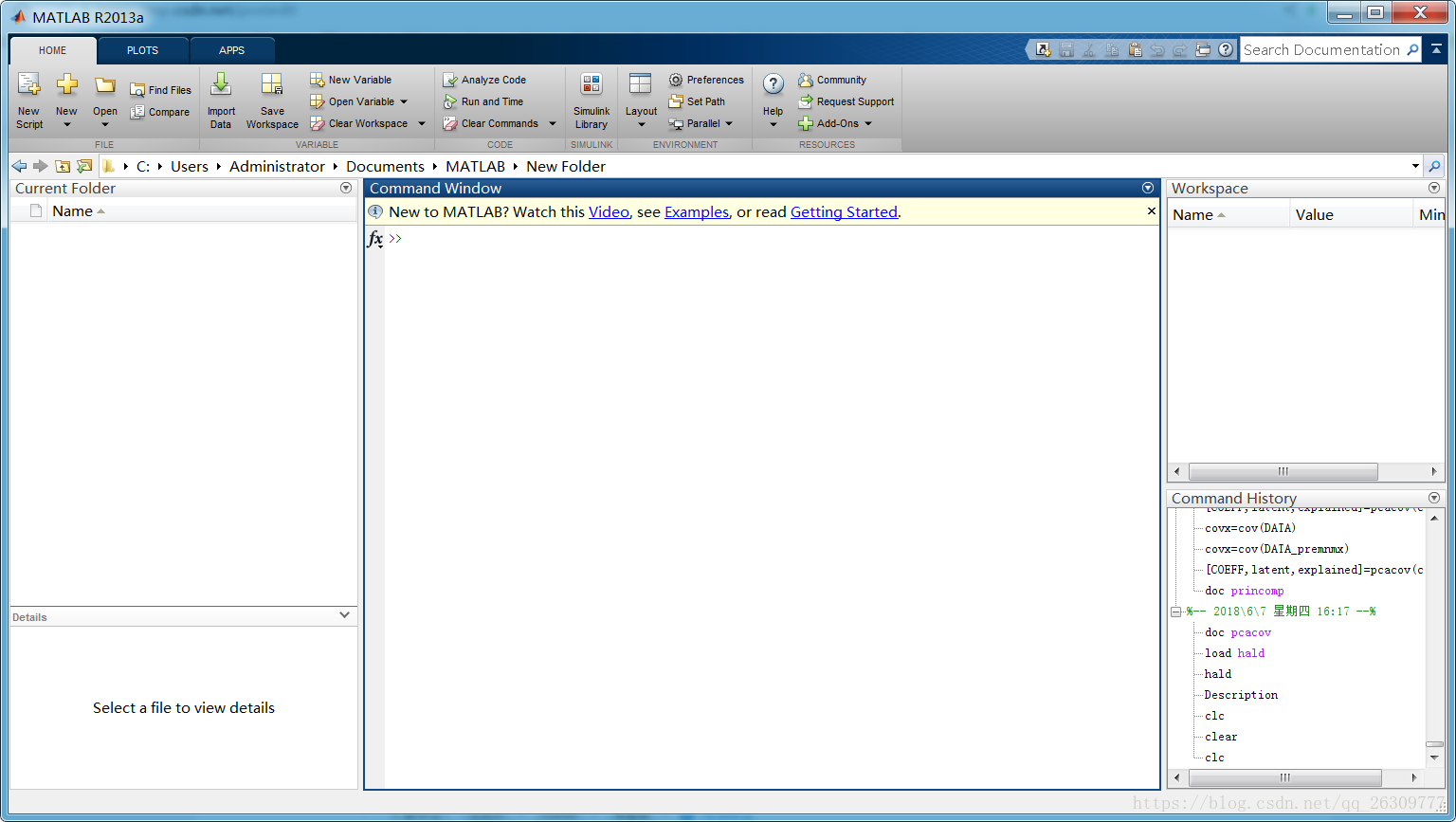
Task: Click the magnifier in the address bar
Action: tap(1434, 166)
